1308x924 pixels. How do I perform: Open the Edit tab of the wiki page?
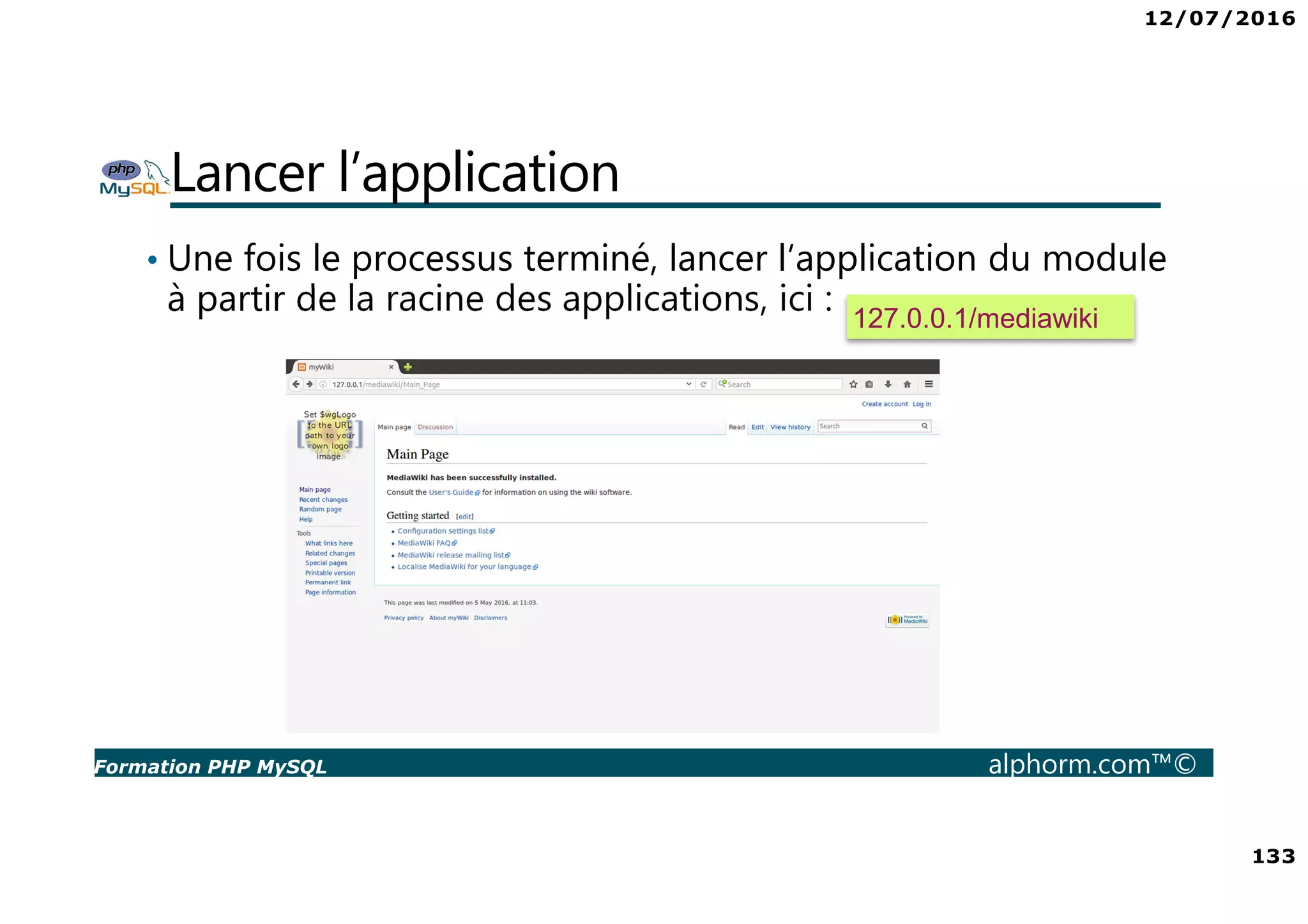pos(757,427)
